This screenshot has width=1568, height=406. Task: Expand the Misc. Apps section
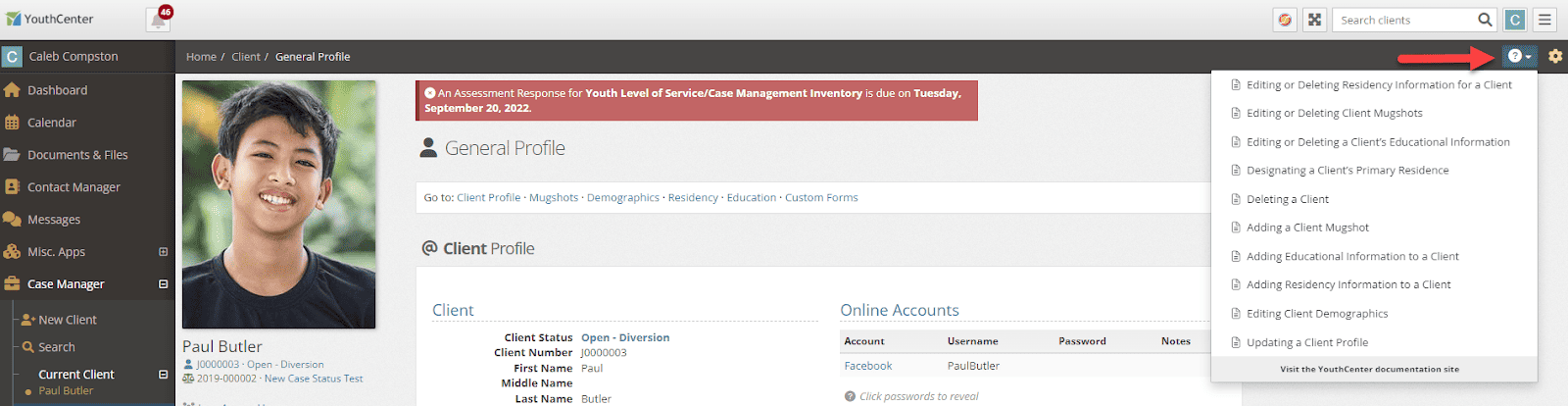pyautogui.click(x=163, y=252)
